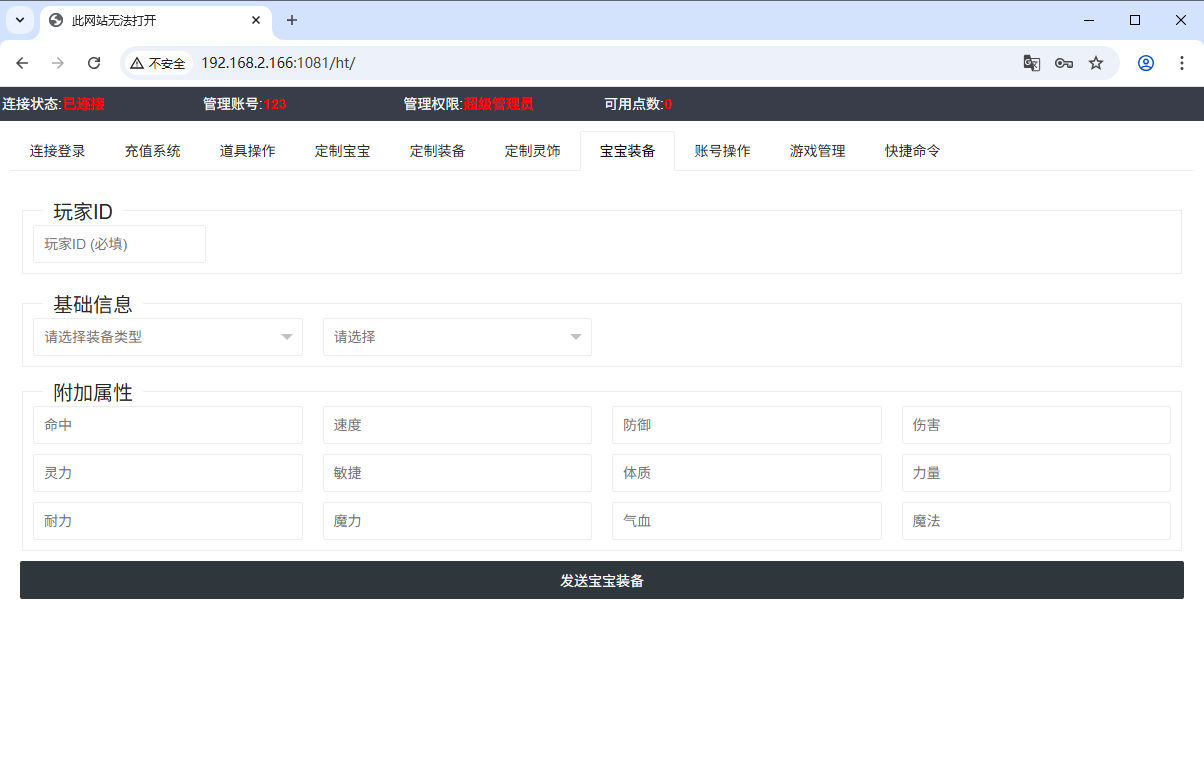Open Chrome three-dot menu
Screen dimensions: 1204x766
coord(1182,63)
